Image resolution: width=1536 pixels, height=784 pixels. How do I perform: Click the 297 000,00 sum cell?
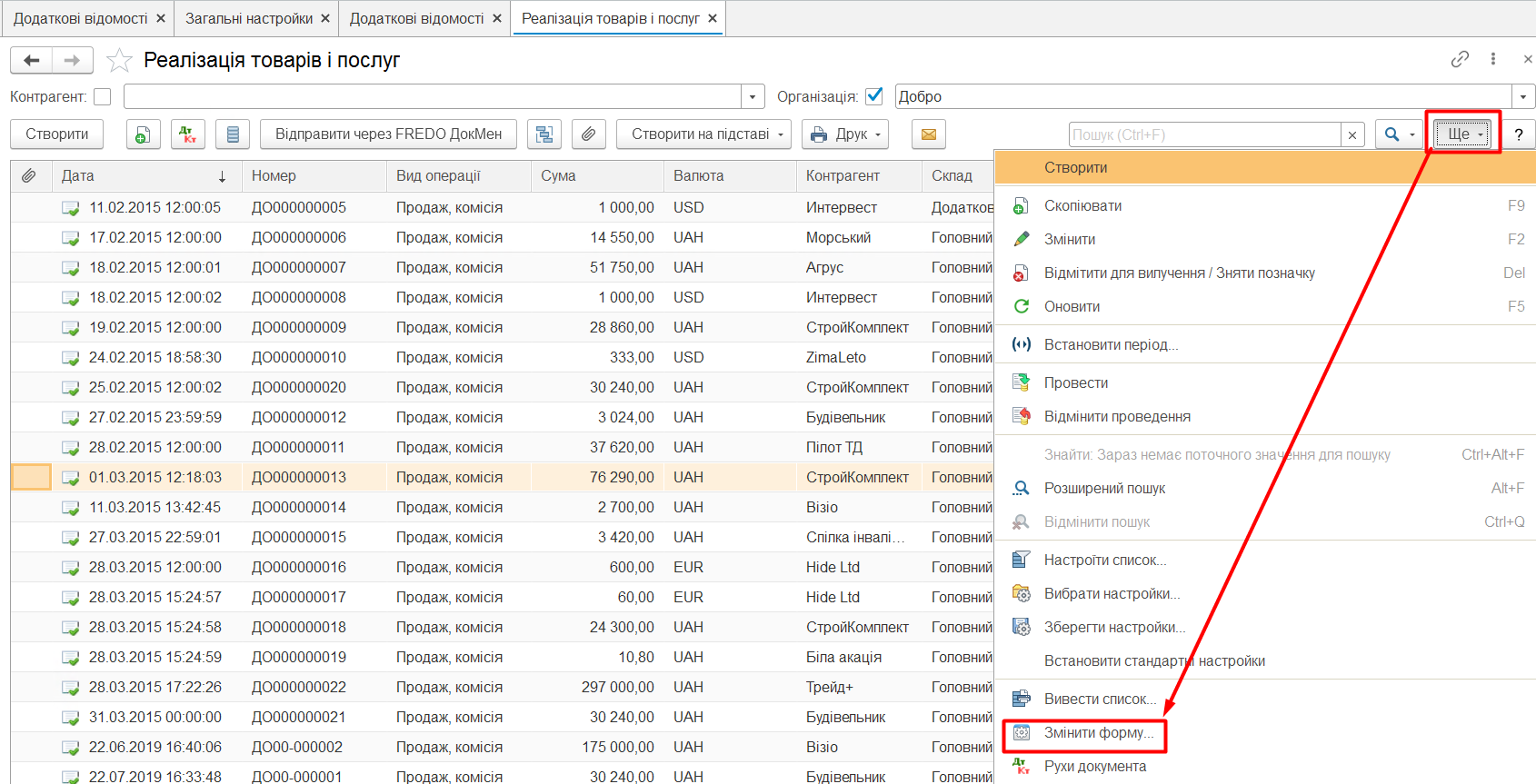click(x=597, y=688)
